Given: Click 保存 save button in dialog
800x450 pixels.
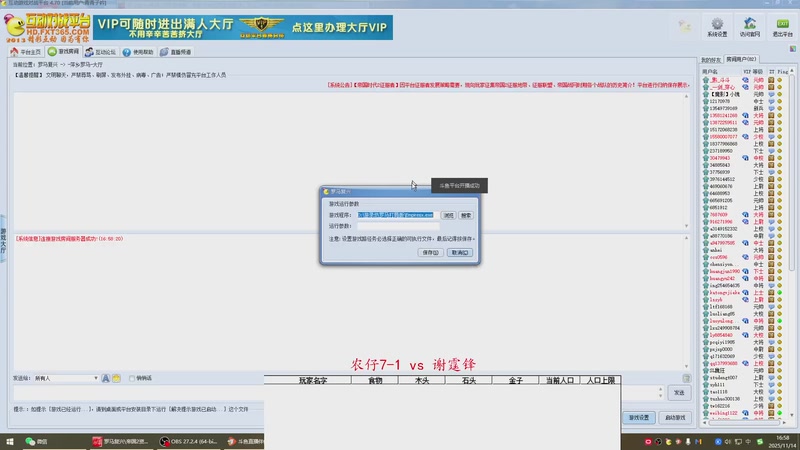Looking at the screenshot, I should (x=430, y=253).
